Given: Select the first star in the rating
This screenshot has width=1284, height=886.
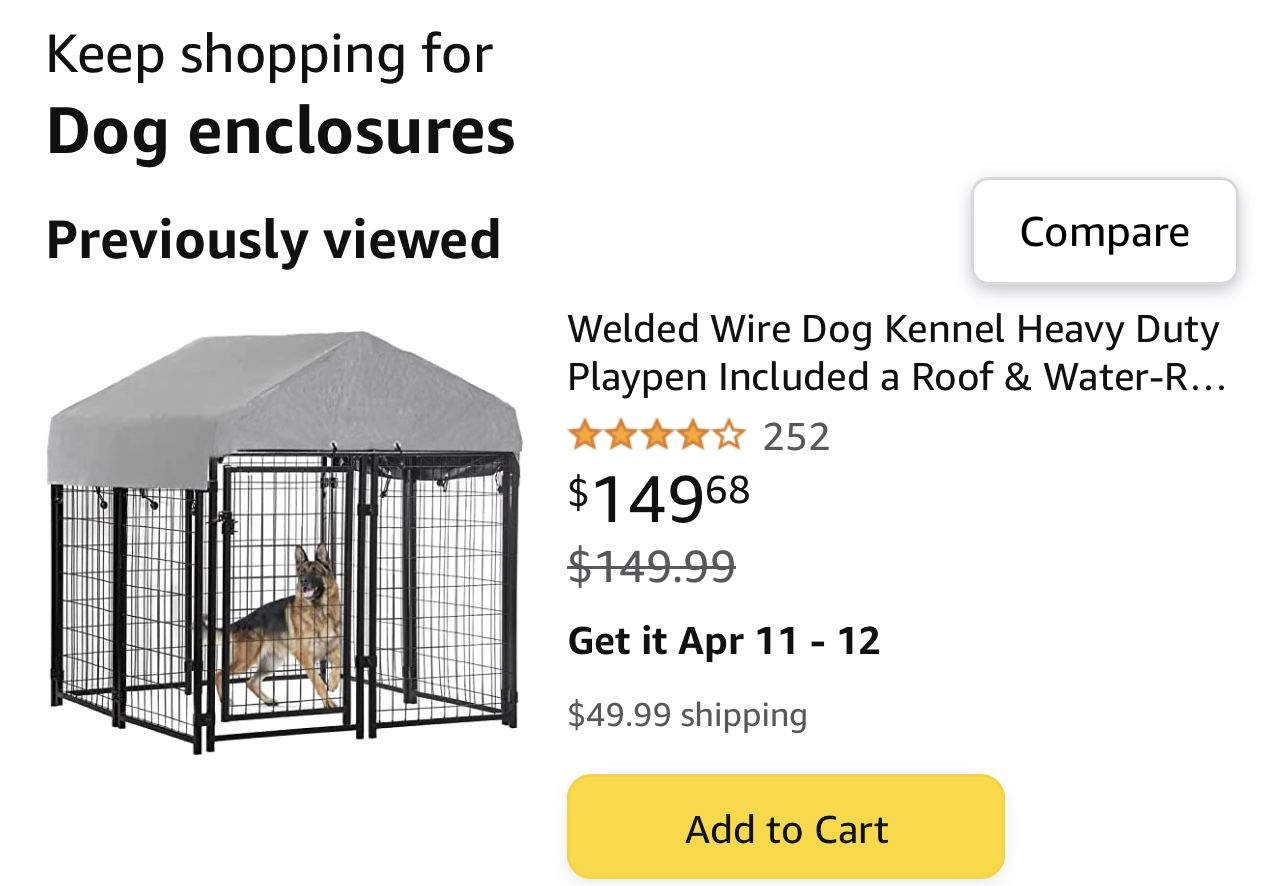Looking at the screenshot, I should point(585,434).
